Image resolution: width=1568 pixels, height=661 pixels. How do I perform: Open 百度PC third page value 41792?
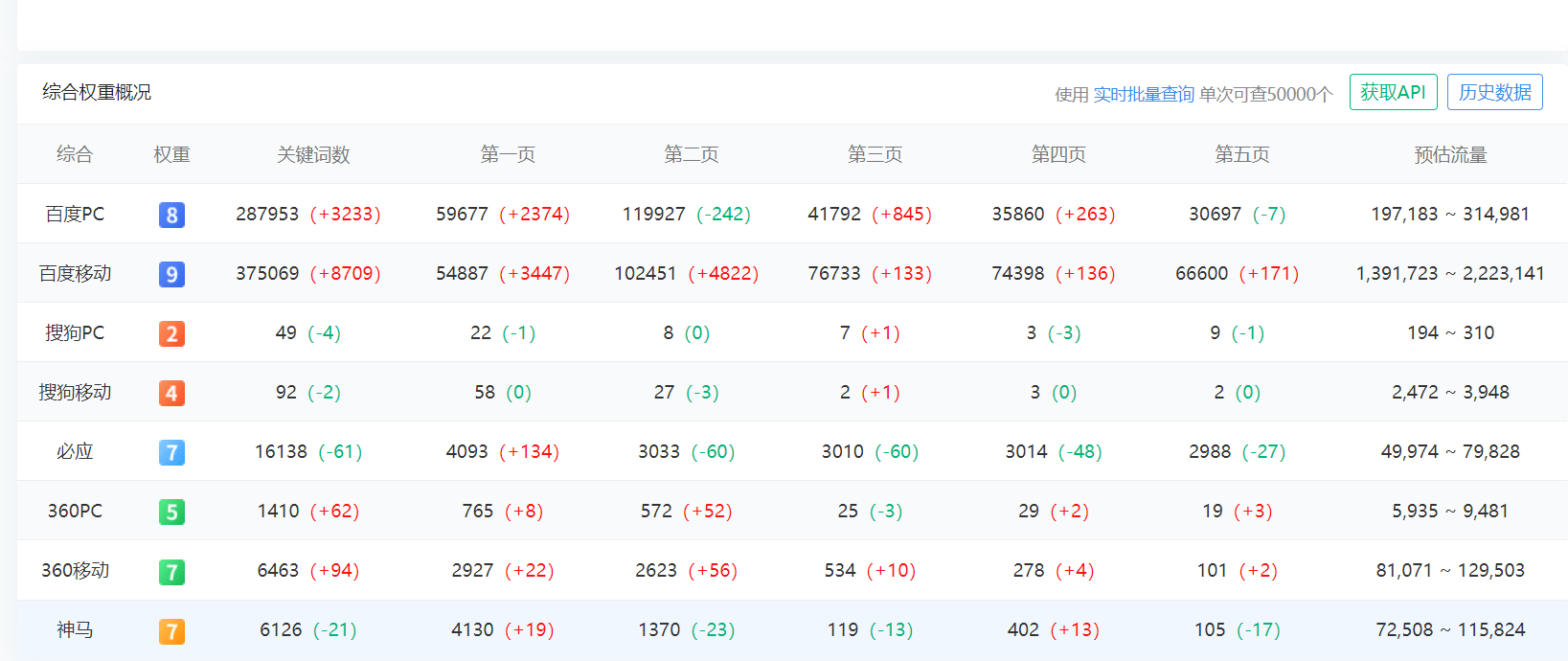(834, 214)
